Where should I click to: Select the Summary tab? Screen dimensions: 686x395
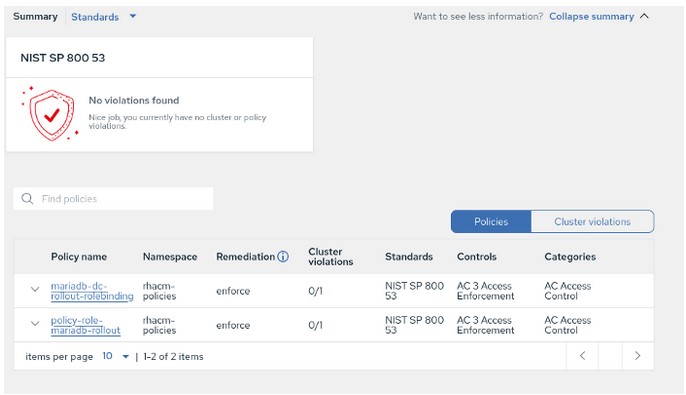click(35, 17)
